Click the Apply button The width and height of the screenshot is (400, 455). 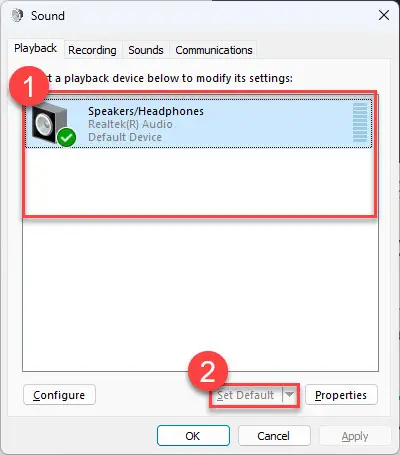click(x=355, y=436)
